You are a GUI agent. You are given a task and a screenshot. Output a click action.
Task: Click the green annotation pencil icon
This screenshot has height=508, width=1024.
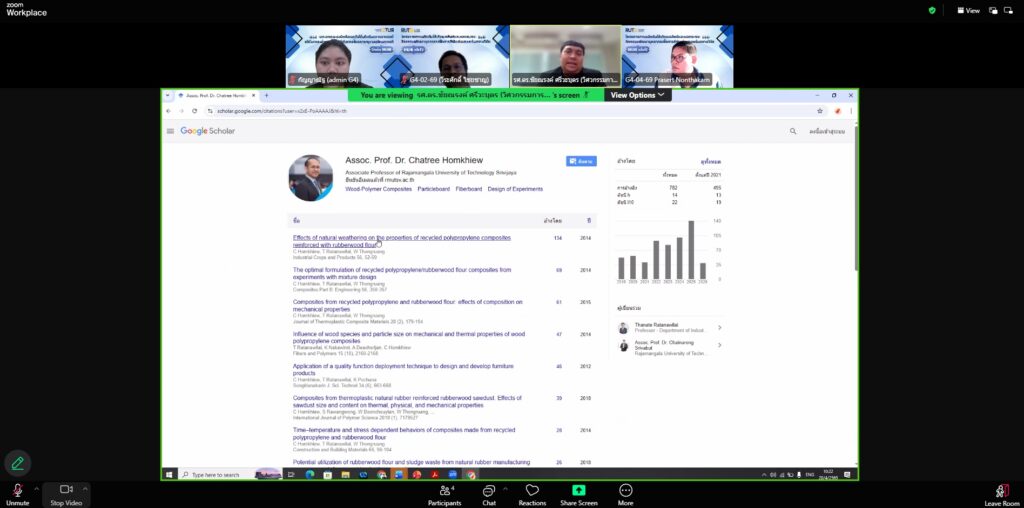pyautogui.click(x=17, y=462)
